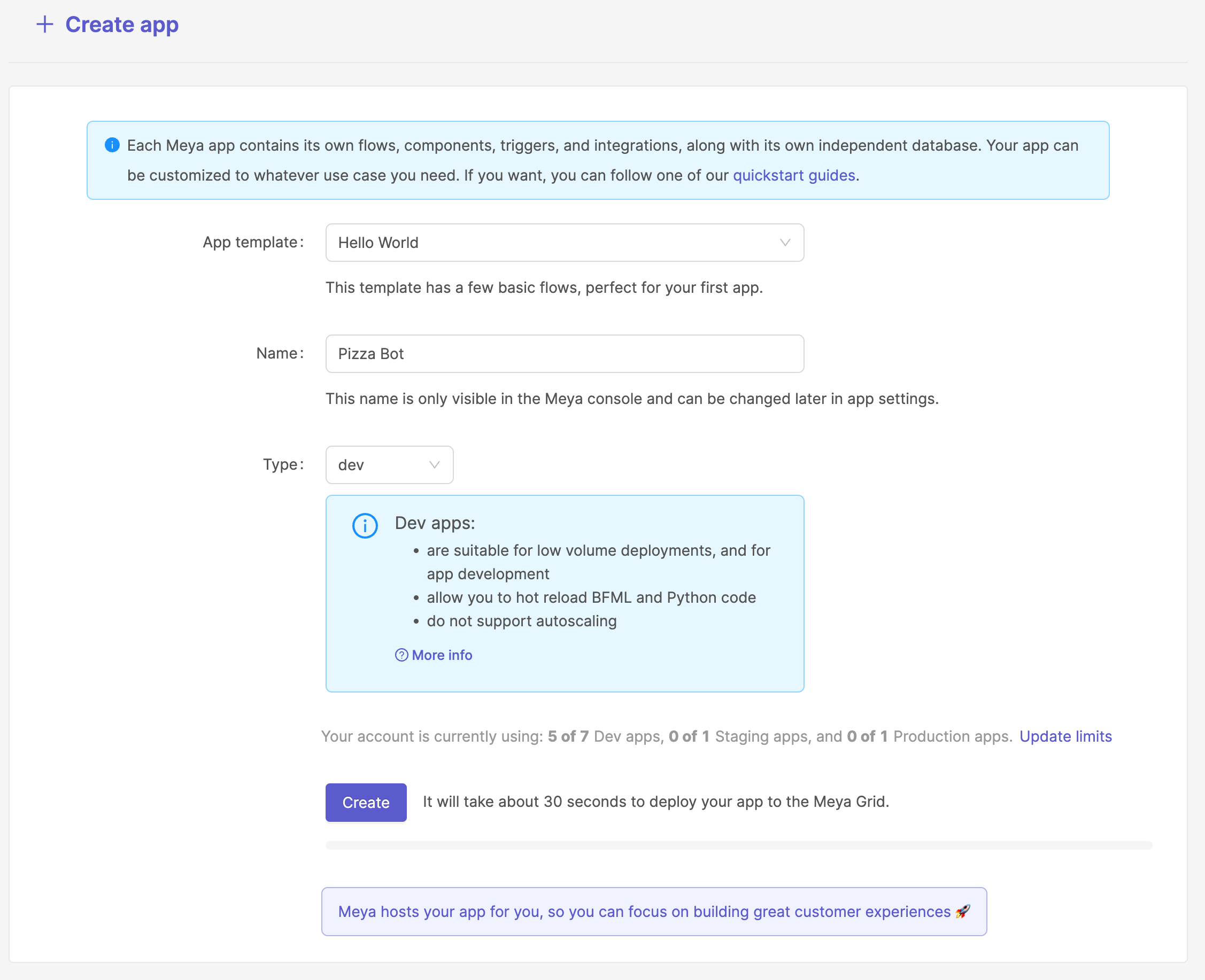Click the info circle icon beside Dev apps

(x=365, y=526)
